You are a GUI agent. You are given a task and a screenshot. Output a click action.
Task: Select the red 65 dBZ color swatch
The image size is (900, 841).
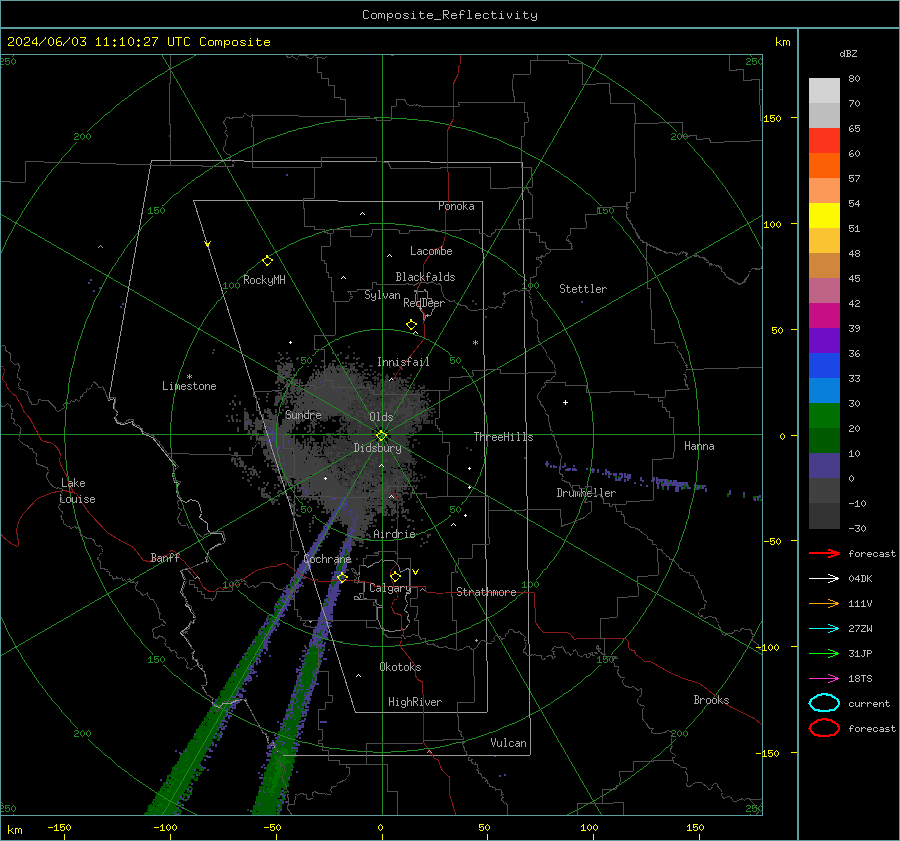(824, 140)
